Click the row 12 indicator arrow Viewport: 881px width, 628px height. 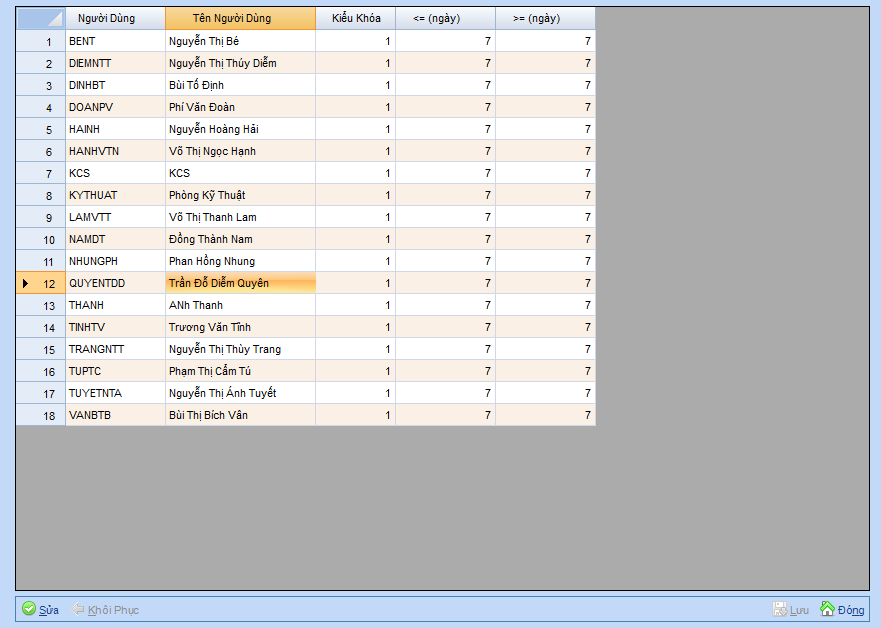(25, 283)
